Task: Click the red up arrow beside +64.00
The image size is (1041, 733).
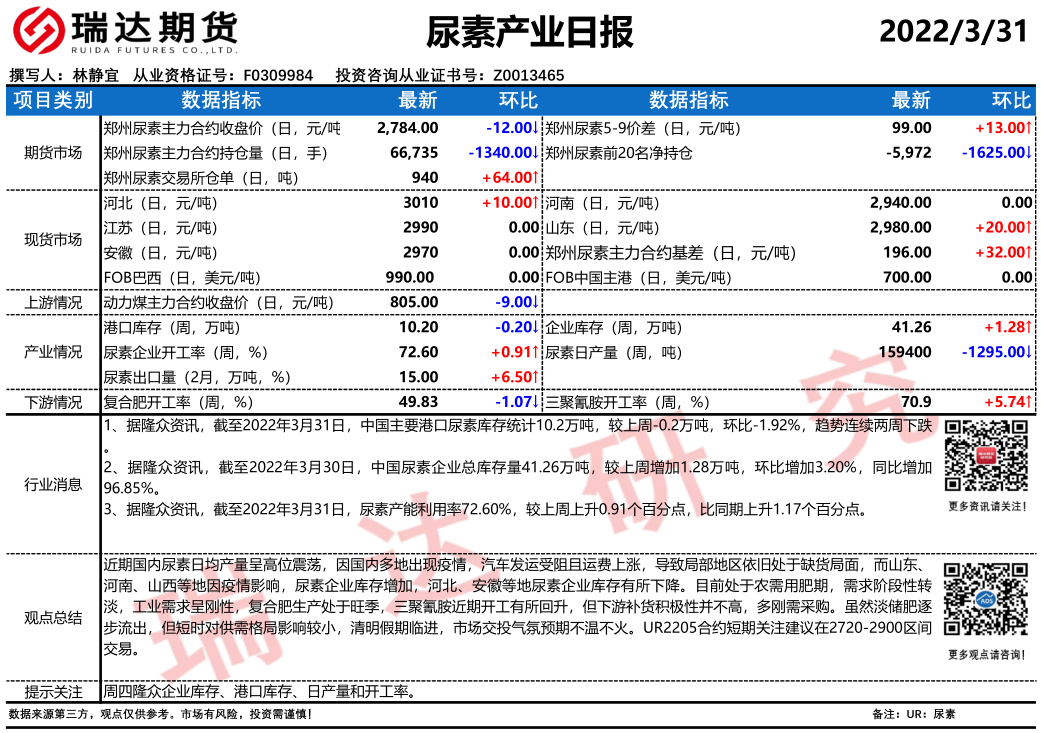Action: click(x=536, y=178)
